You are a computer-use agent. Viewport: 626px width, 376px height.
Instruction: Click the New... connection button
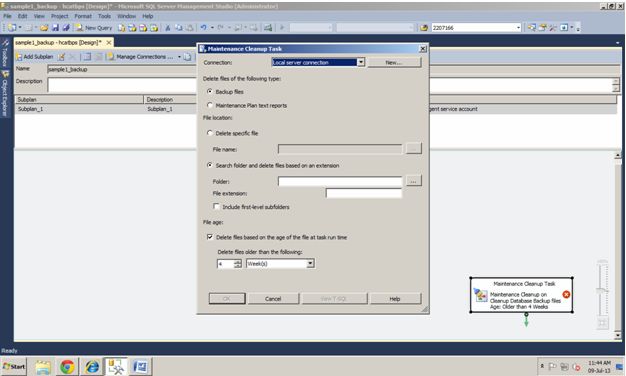[394, 62]
